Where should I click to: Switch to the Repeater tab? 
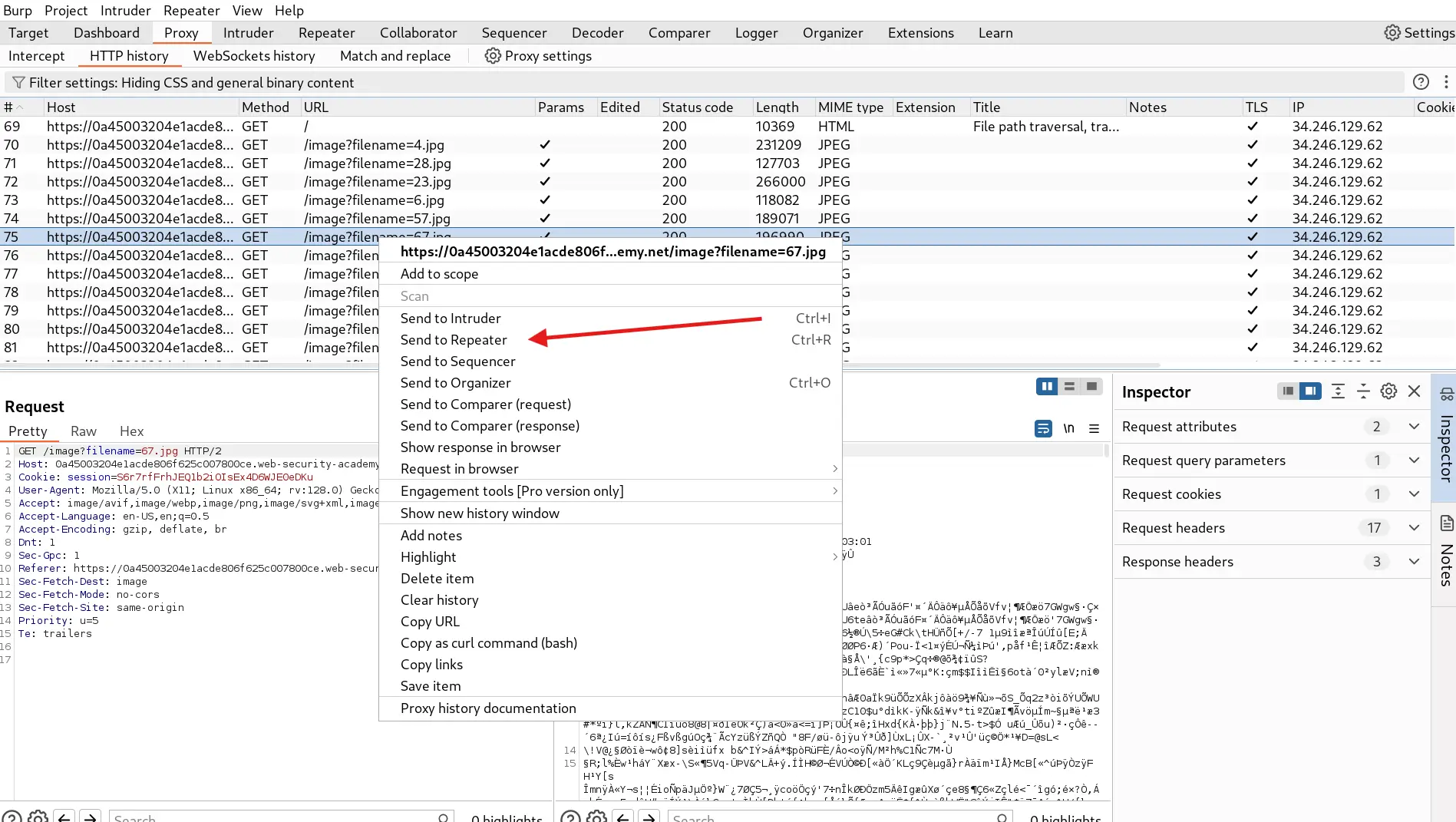(x=327, y=33)
